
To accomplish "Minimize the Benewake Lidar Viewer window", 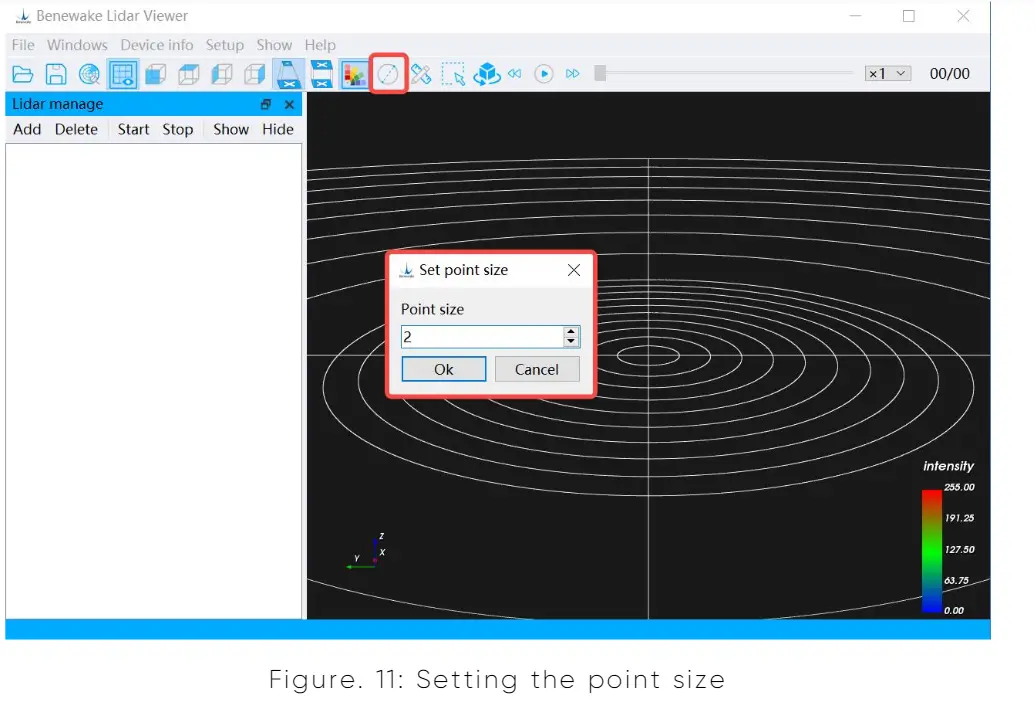I will tap(855, 16).
